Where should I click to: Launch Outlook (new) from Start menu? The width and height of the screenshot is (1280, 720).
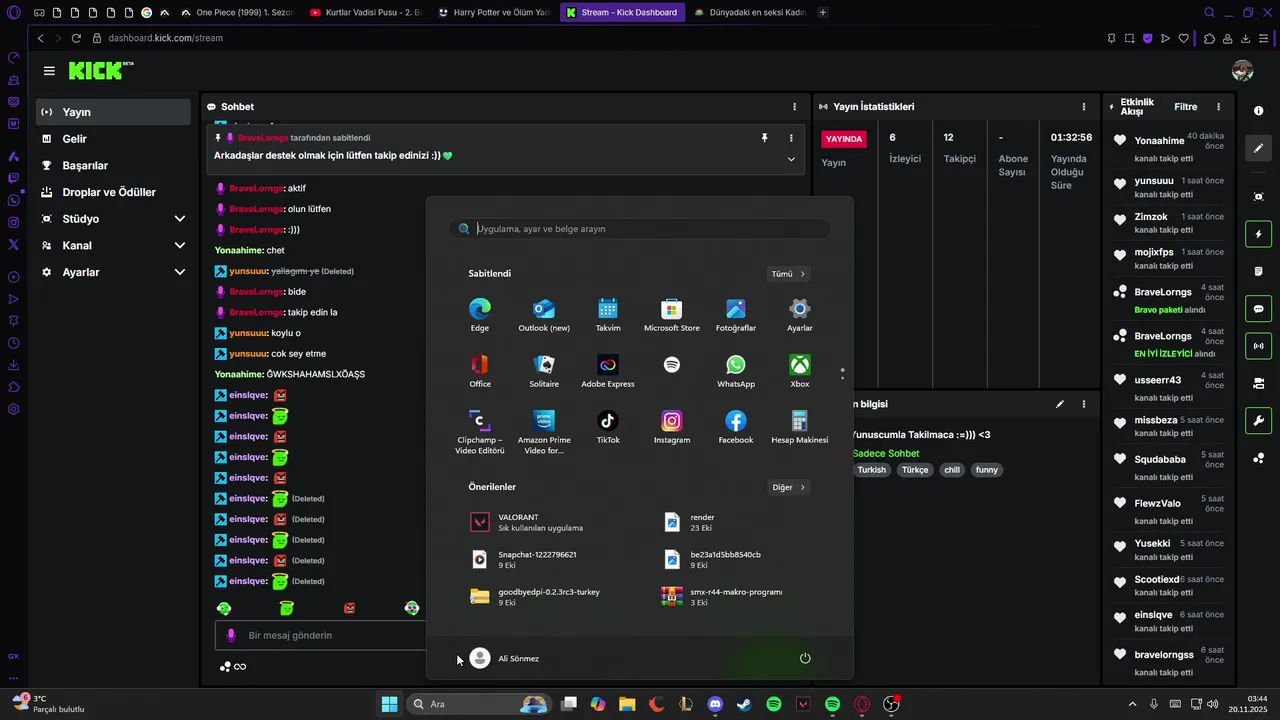(544, 314)
